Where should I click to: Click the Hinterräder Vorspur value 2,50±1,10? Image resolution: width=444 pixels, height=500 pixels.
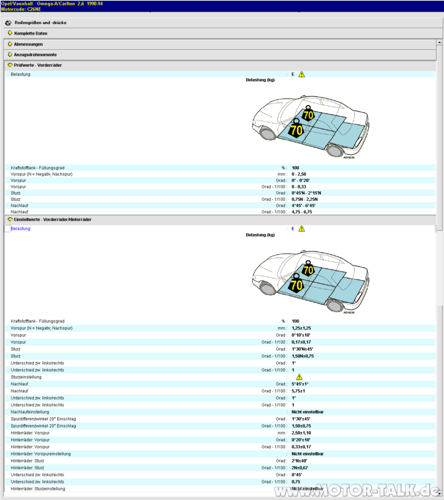[x=301, y=433]
